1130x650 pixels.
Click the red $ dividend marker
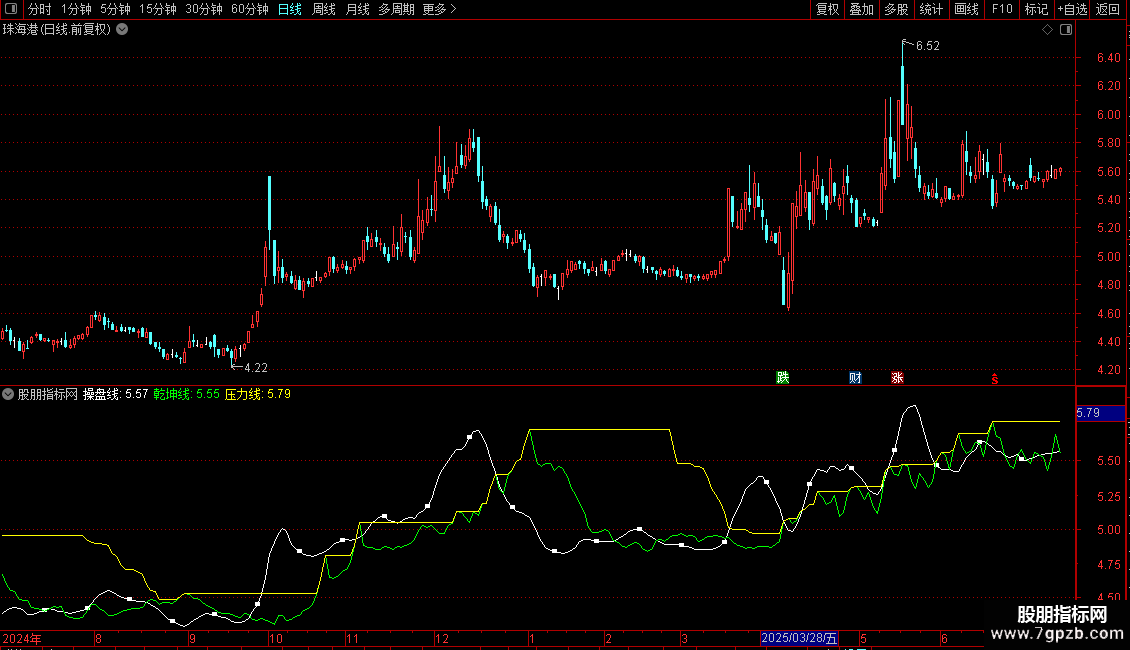(x=995, y=379)
